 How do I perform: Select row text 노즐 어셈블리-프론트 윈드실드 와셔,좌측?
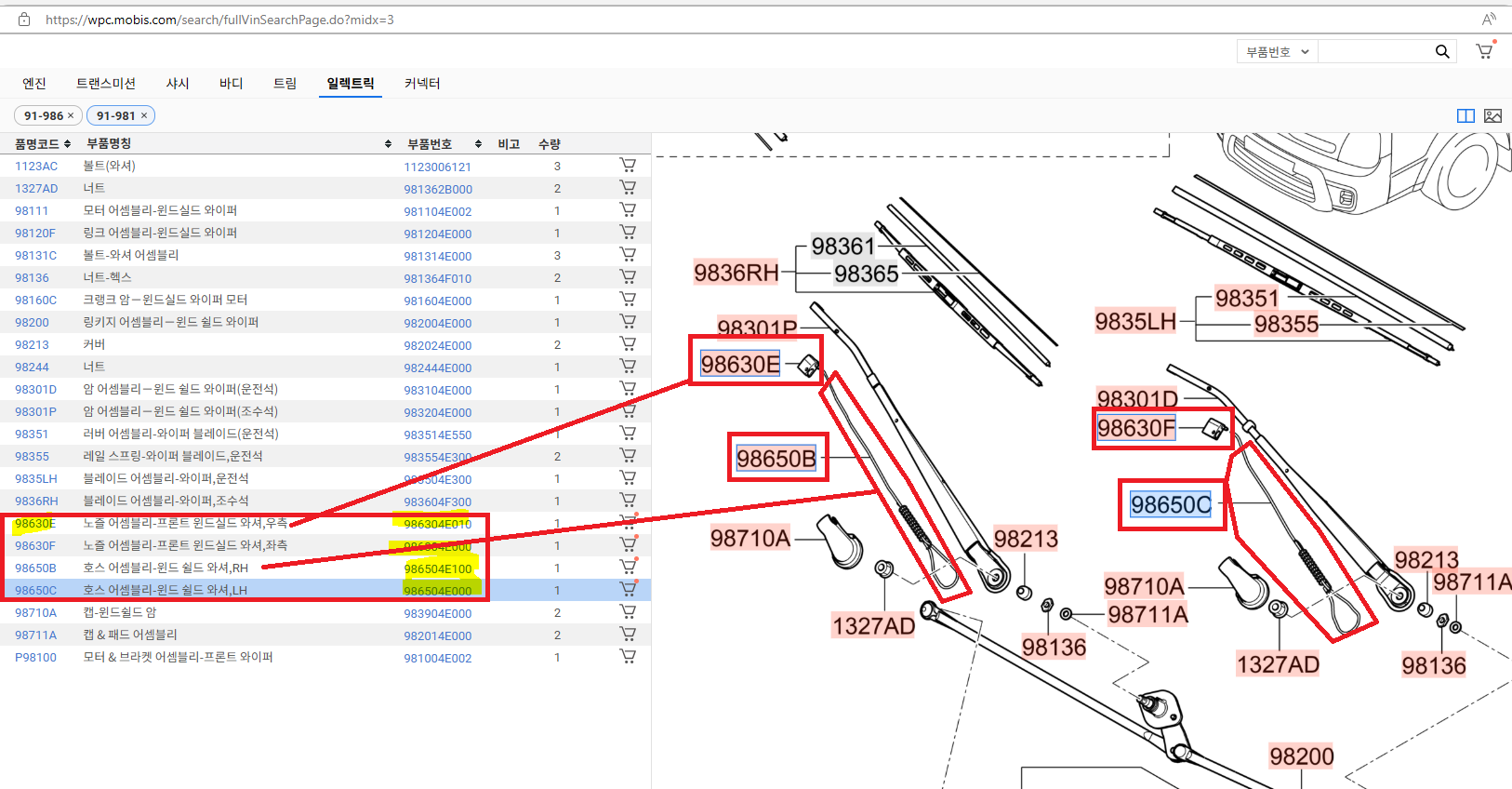[185, 545]
